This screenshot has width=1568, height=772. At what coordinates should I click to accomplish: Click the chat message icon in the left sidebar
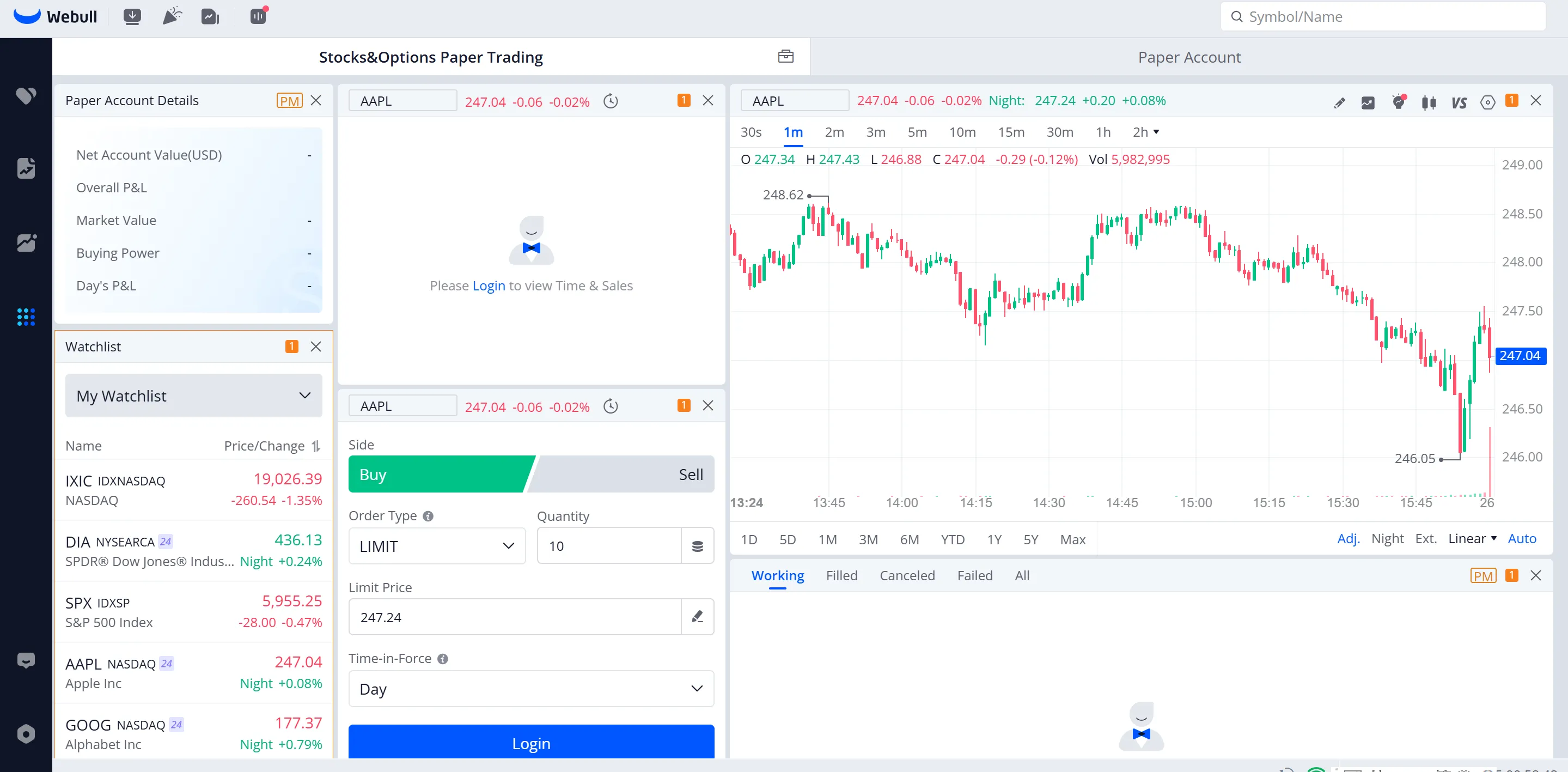click(26, 660)
